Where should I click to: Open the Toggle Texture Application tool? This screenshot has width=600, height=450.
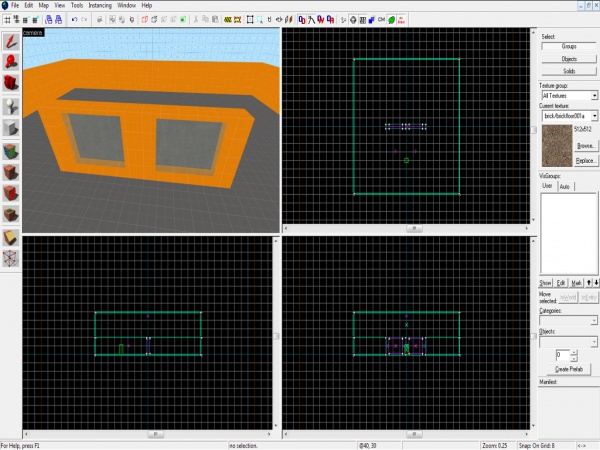pos(12,150)
